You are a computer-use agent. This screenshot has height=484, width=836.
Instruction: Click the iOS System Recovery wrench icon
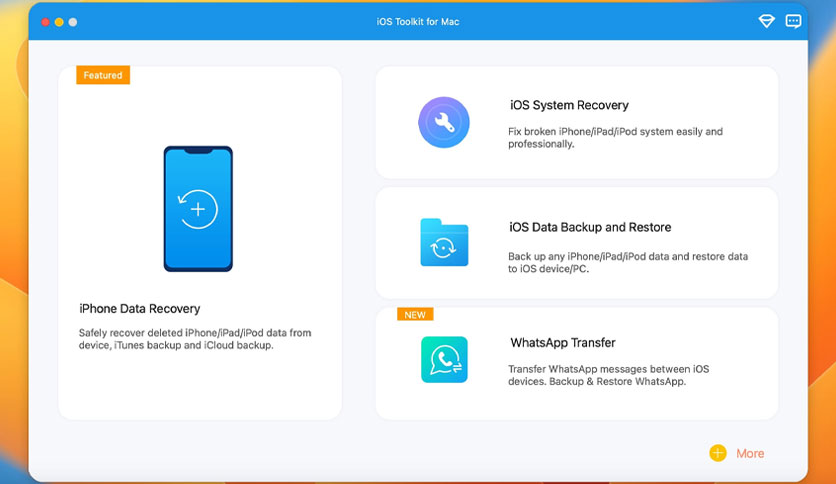pos(444,122)
